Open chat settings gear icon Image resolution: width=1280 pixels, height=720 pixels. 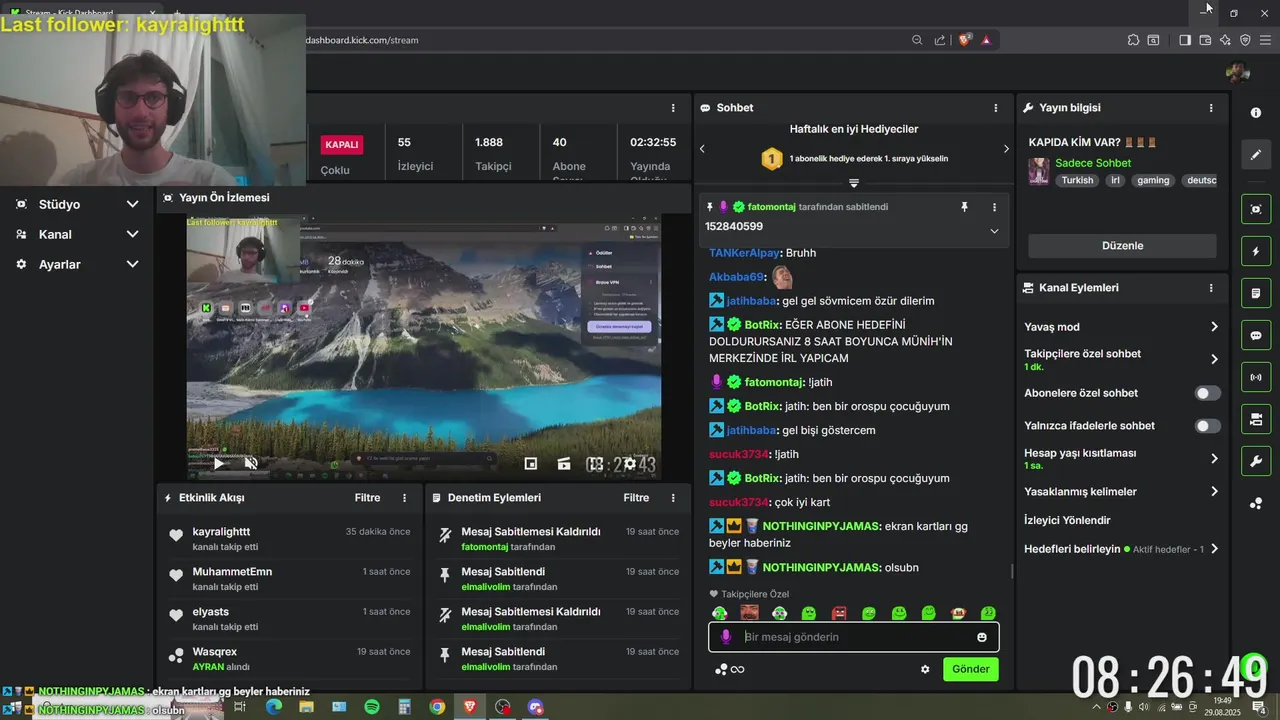925,669
